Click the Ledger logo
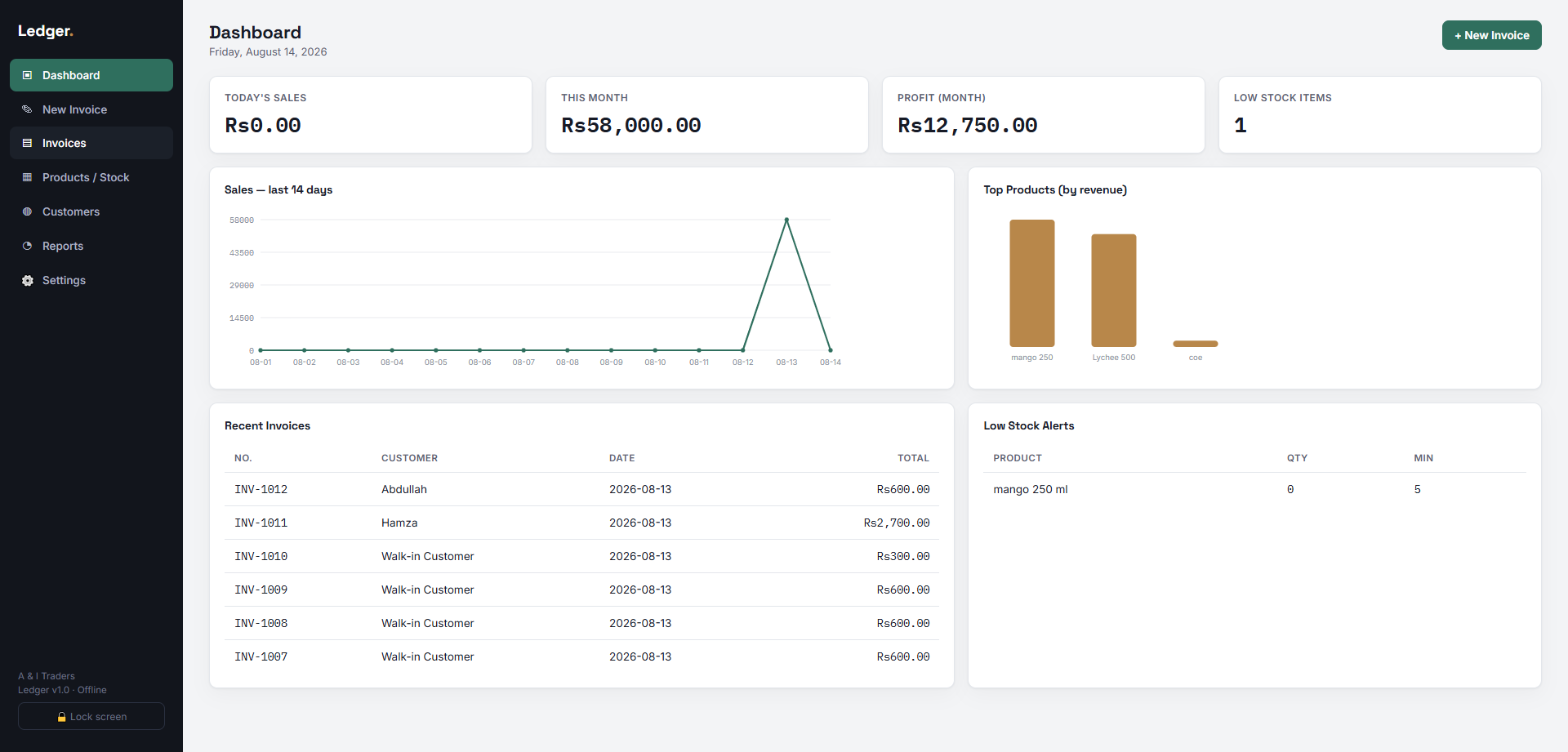1568x752 pixels. coord(46,31)
